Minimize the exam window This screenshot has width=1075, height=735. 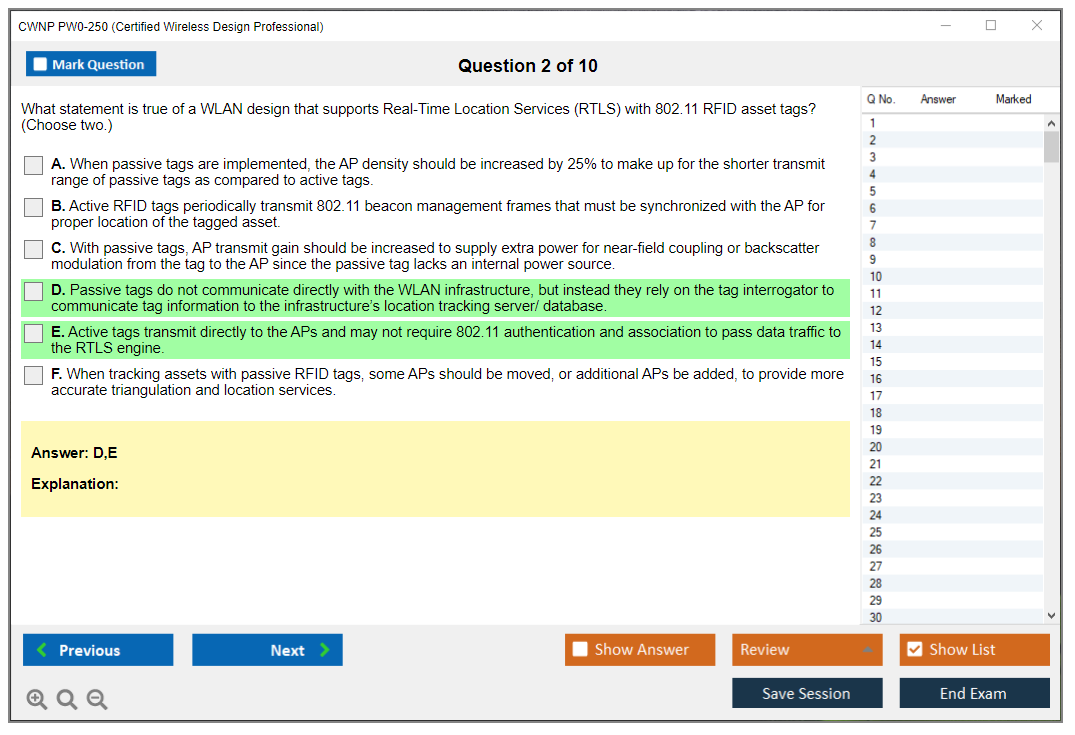tap(945, 26)
